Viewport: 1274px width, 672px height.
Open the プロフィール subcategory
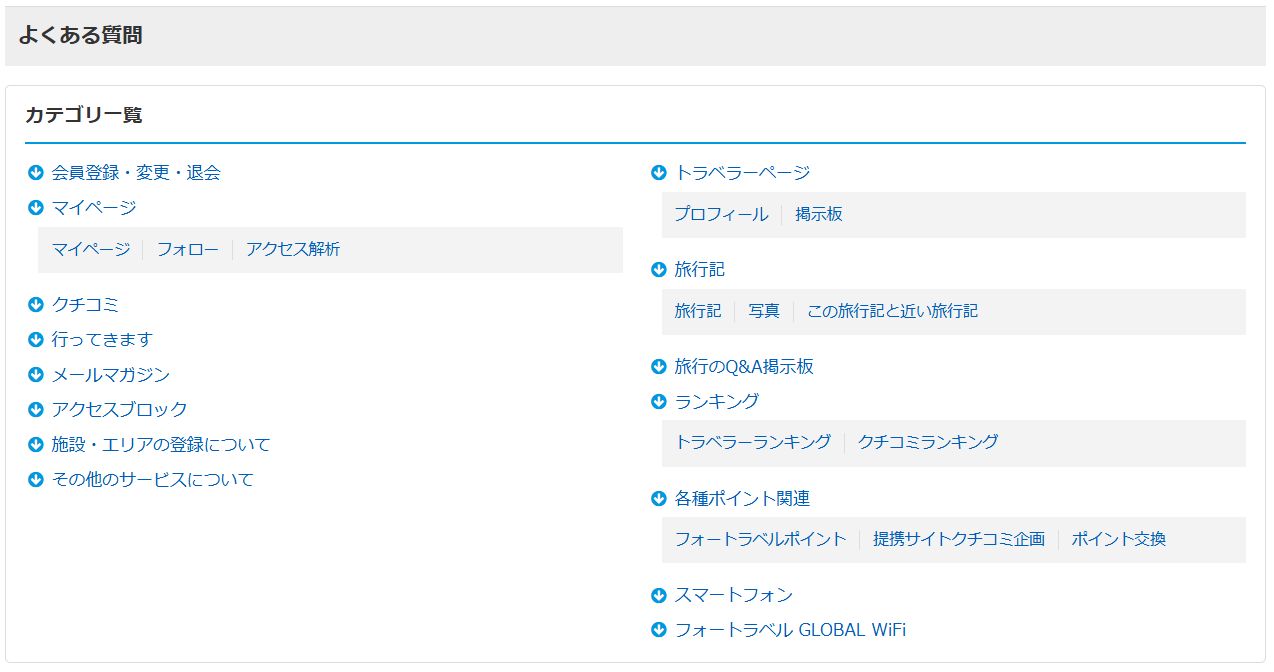[x=721, y=215]
